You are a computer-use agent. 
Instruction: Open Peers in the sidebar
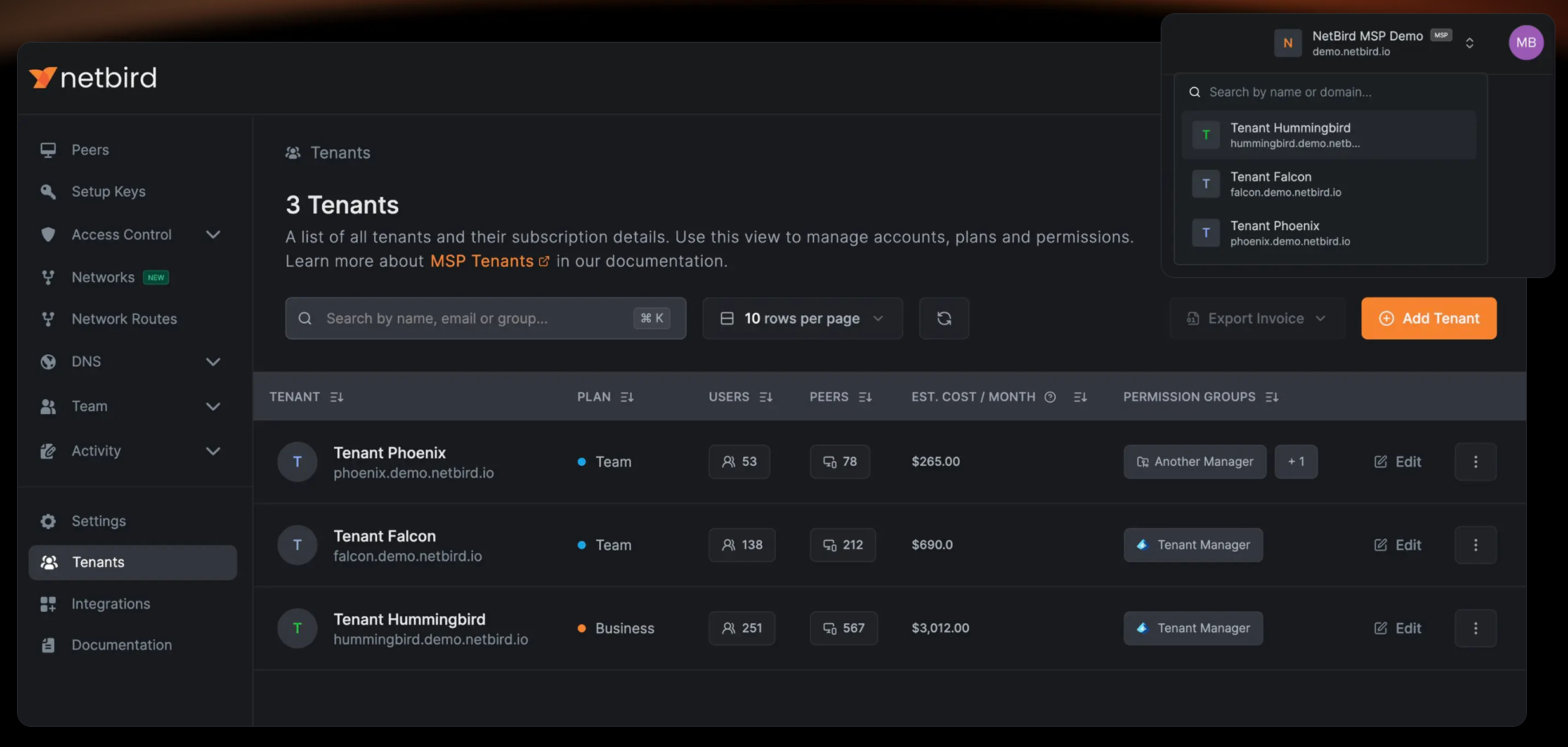[x=90, y=150]
